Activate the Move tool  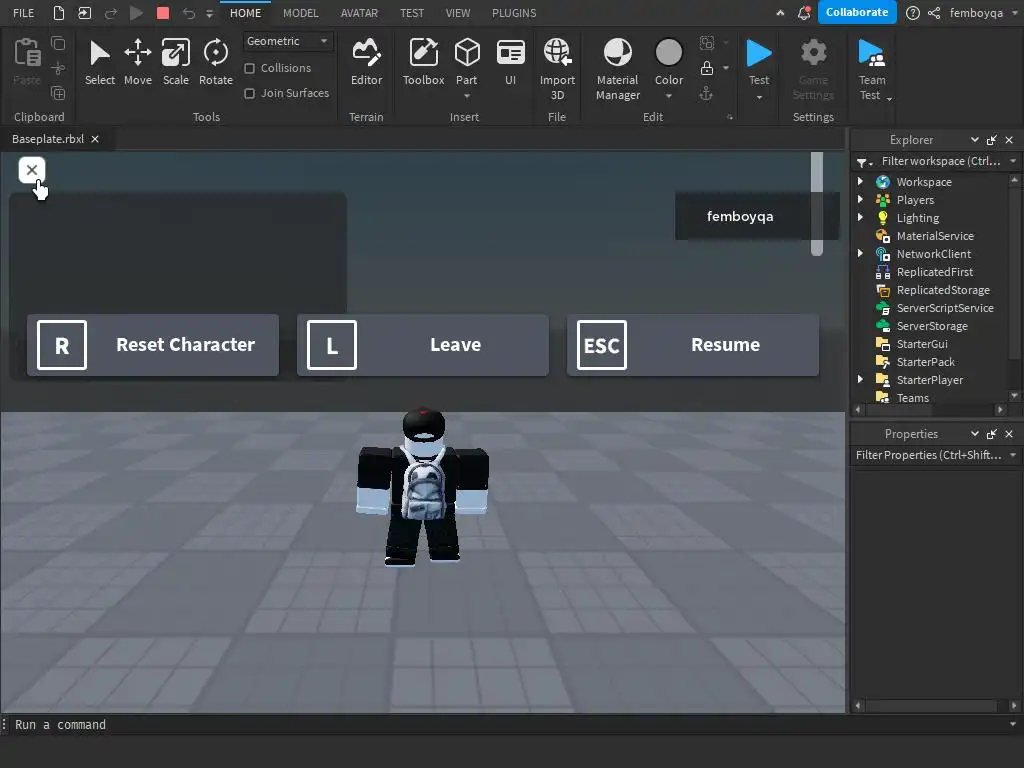click(138, 53)
